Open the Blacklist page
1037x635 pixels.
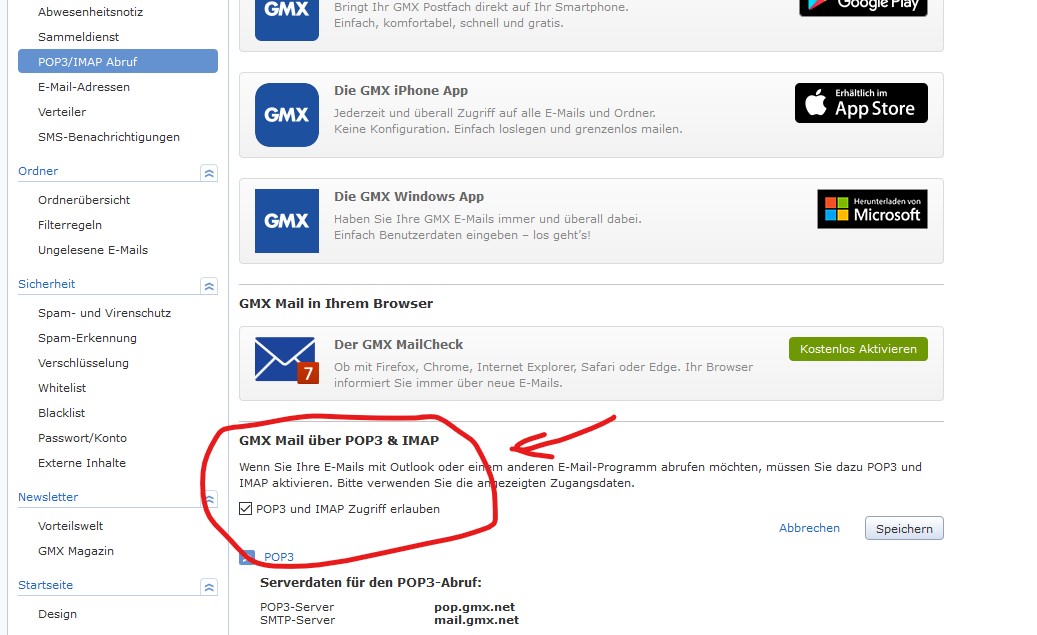coord(62,413)
